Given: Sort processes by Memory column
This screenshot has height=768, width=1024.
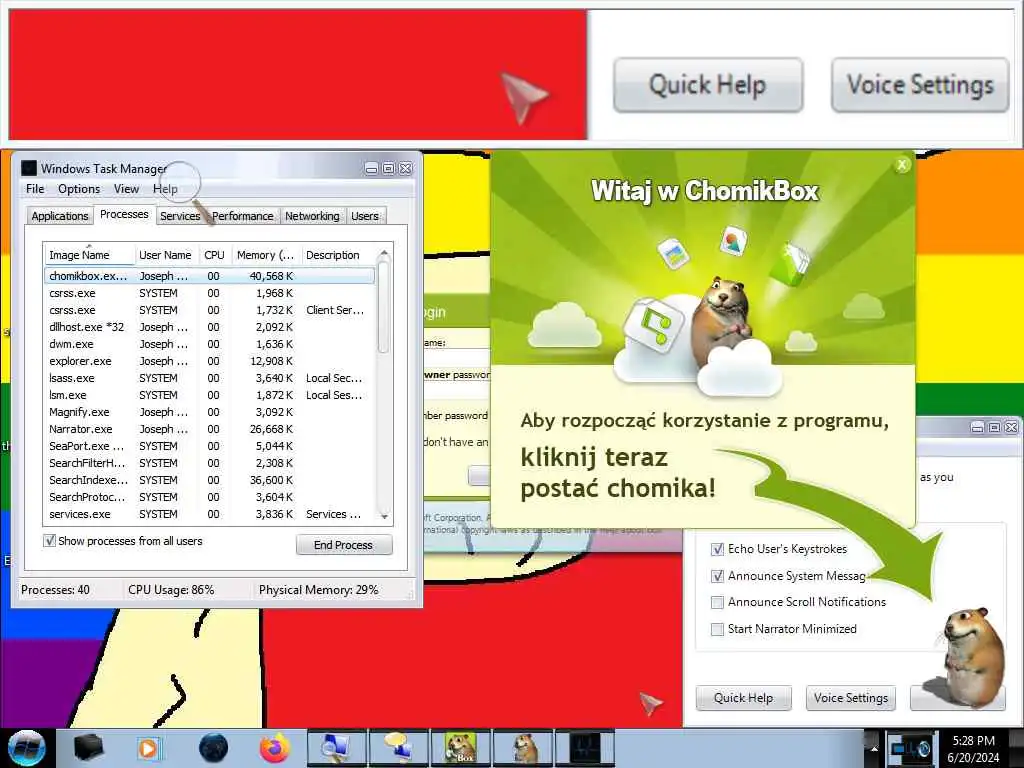Looking at the screenshot, I should coord(266,255).
